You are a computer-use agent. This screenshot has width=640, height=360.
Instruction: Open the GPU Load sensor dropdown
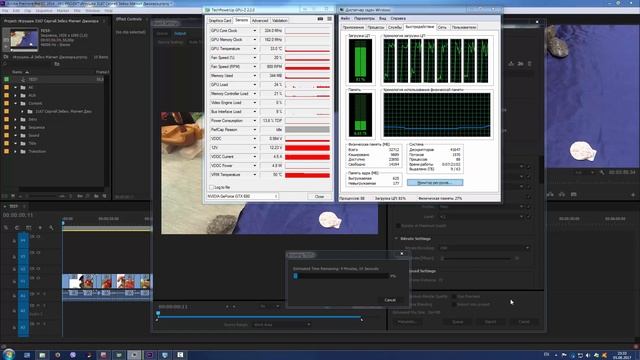tap(255, 84)
